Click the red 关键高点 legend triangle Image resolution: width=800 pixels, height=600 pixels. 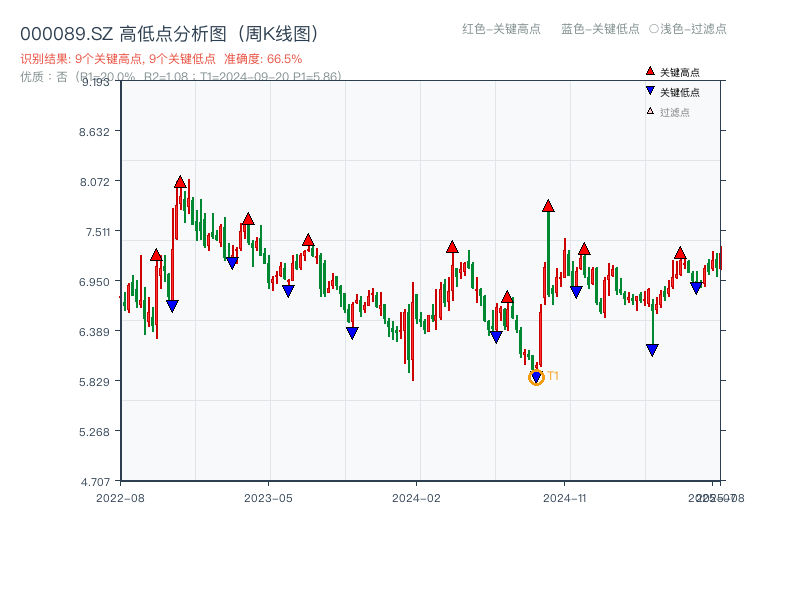pyautogui.click(x=650, y=72)
